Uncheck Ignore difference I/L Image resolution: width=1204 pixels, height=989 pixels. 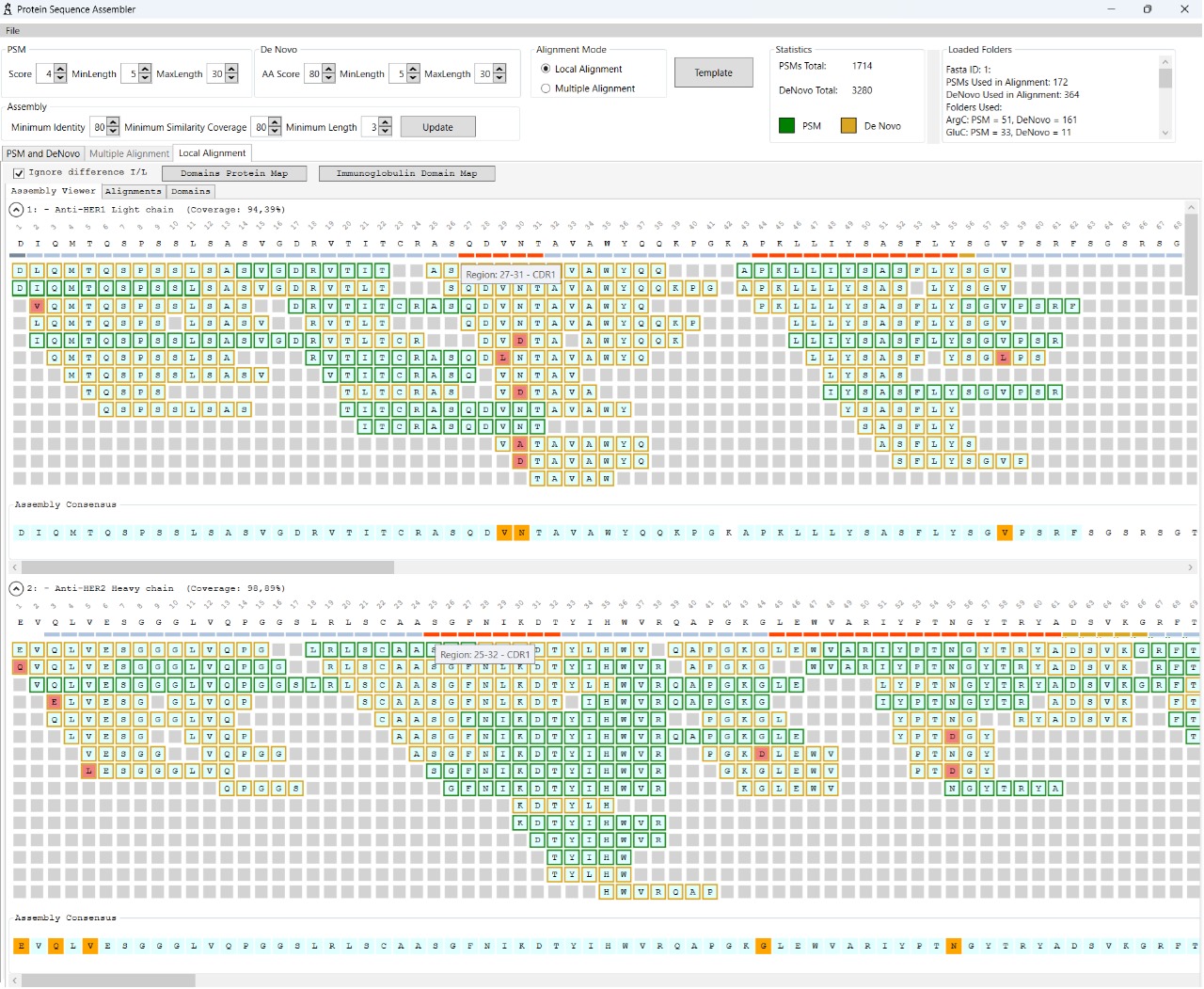point(19,172)
